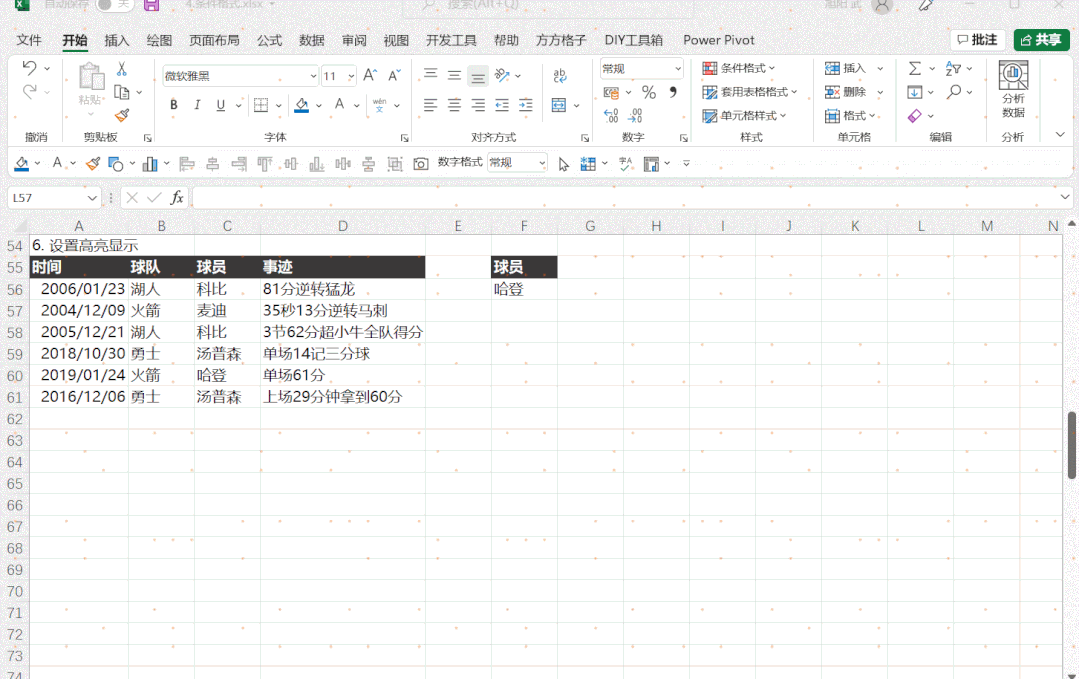This screenshot has width=1079, height=679.
Task: Click the fx insert function icon
Action: point(177,198)
